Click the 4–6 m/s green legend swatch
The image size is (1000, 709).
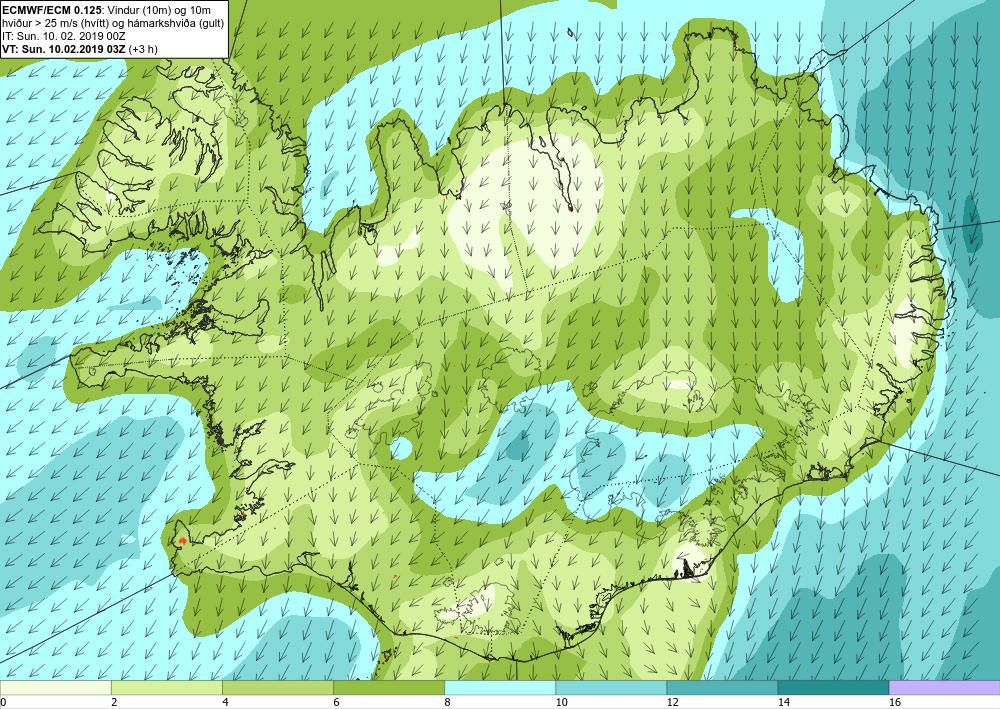pyautogui.click(x=277, y=688)
